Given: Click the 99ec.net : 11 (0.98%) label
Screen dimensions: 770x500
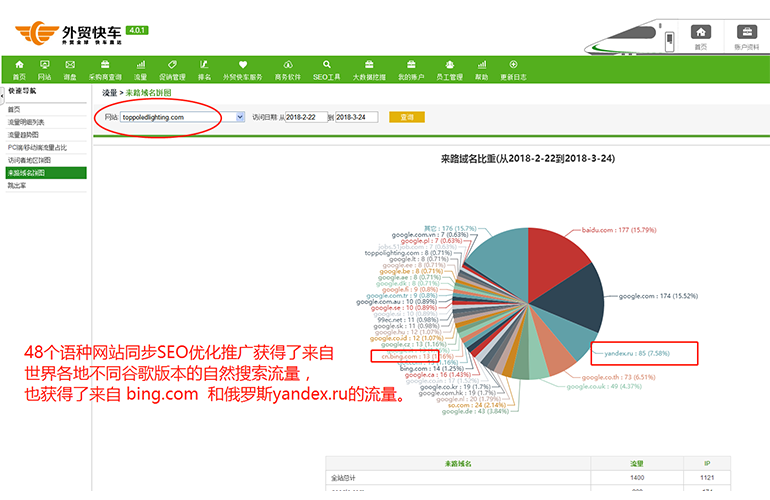Looking at the screenshot, I should pyautogui.click(x=409, y=320).
